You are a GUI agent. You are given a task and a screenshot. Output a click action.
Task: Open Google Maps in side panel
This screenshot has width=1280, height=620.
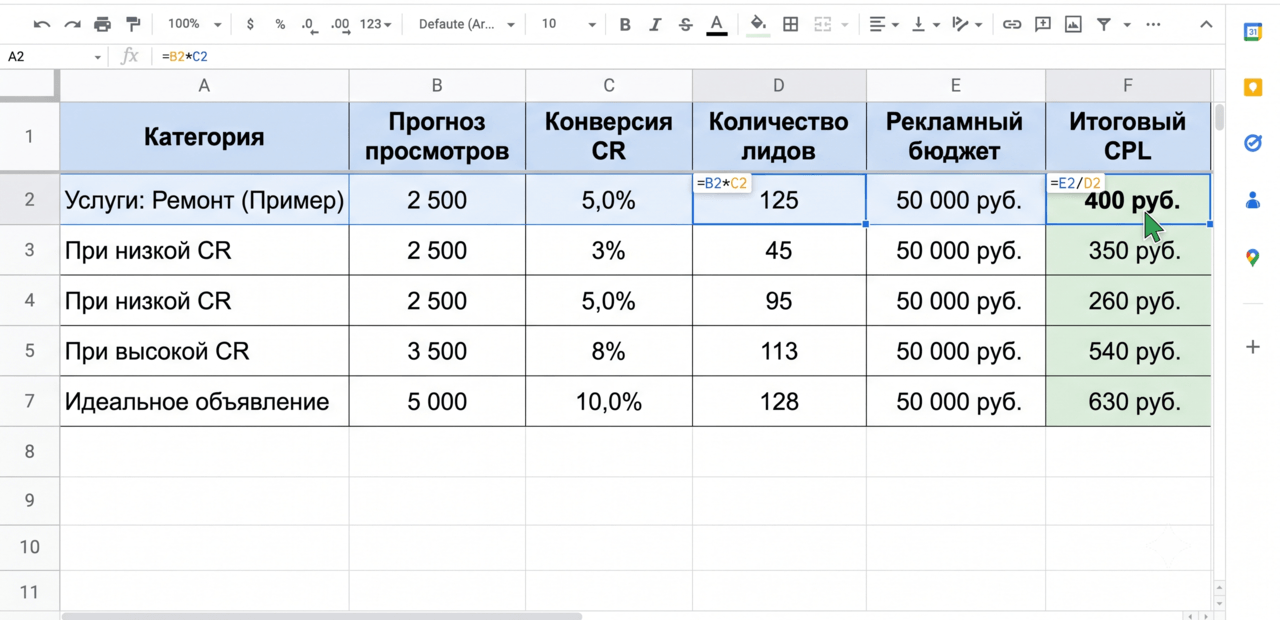tap(1253, 258)
